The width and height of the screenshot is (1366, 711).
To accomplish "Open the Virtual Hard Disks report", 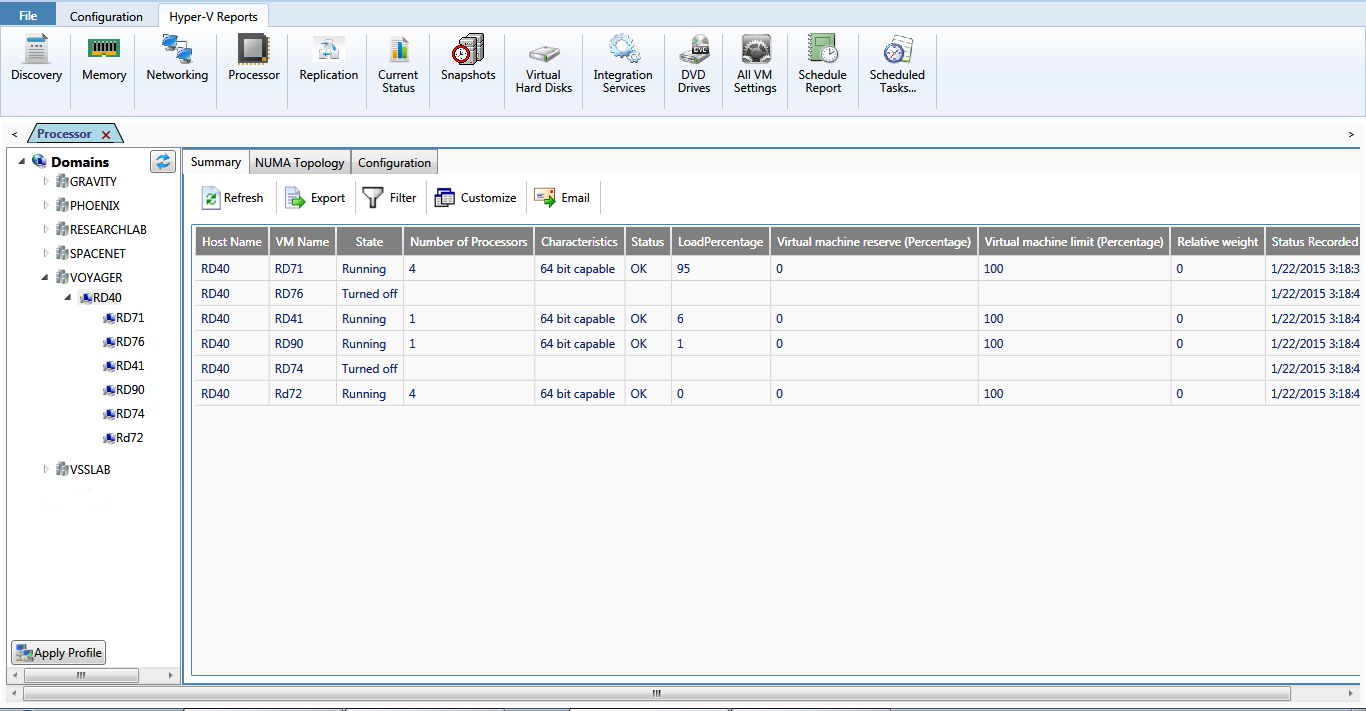I will (544, 68).
